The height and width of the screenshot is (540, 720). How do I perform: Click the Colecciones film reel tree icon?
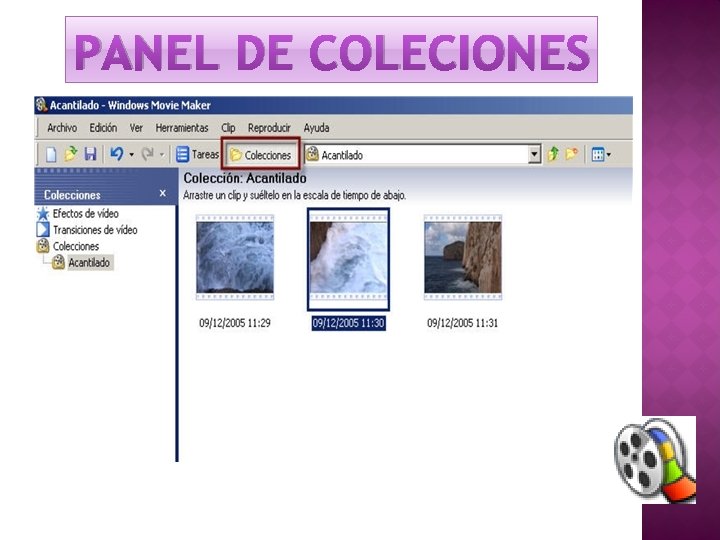tap(43, 246)
